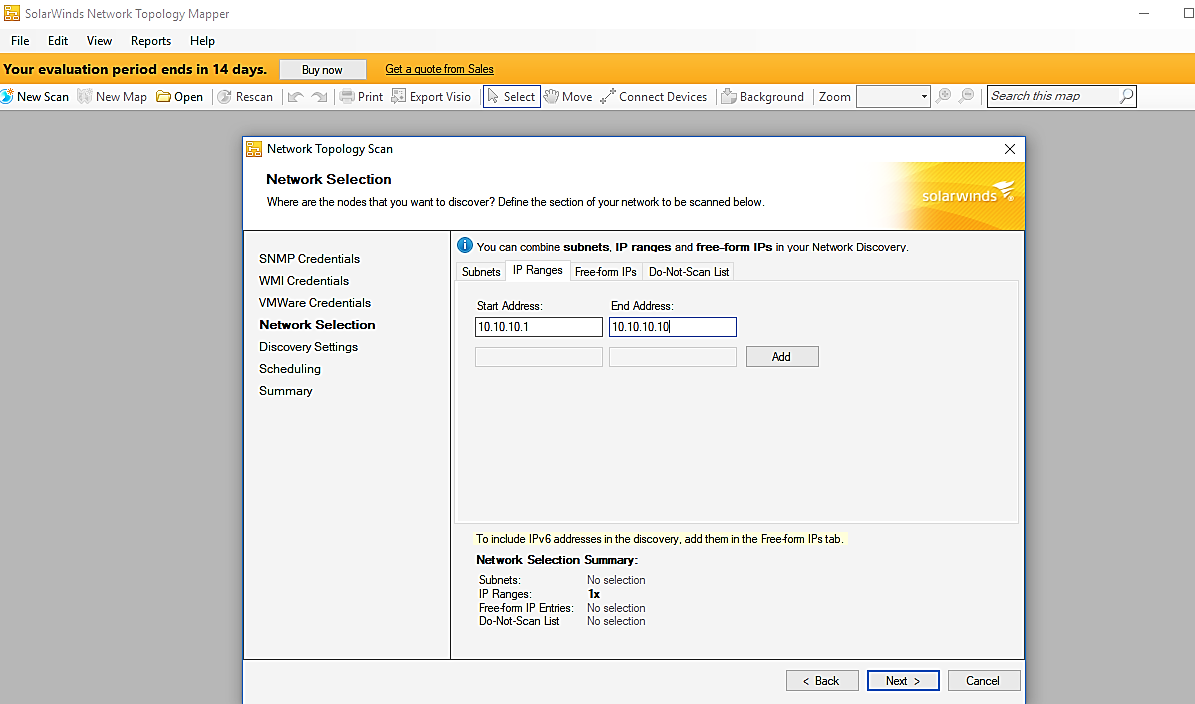Viewport: 1195px width, 704px height.
Task: Open the Edit menu
Action: (x=58, y=41)
